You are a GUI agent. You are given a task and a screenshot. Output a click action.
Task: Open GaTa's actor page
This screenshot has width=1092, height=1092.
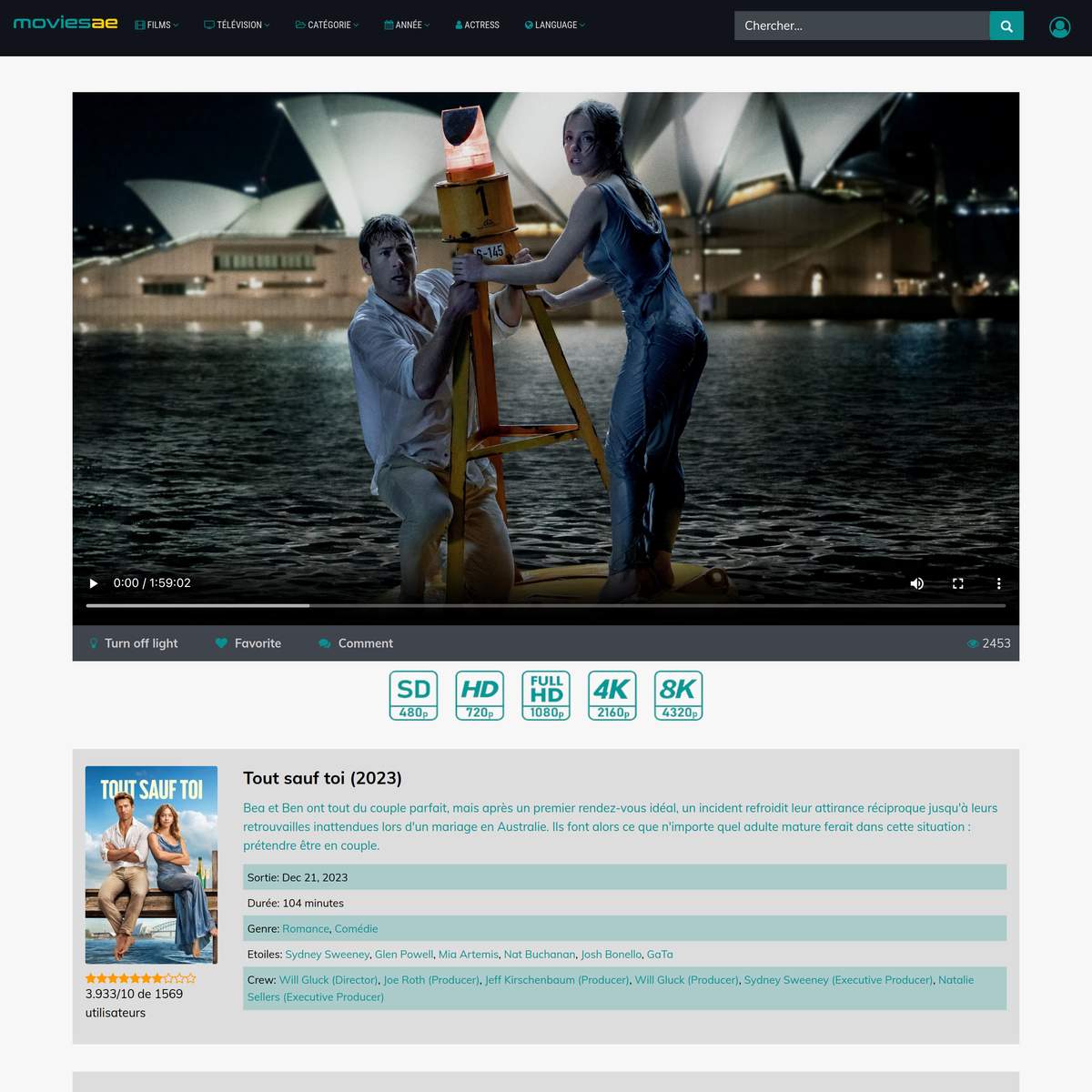point(660,955)
